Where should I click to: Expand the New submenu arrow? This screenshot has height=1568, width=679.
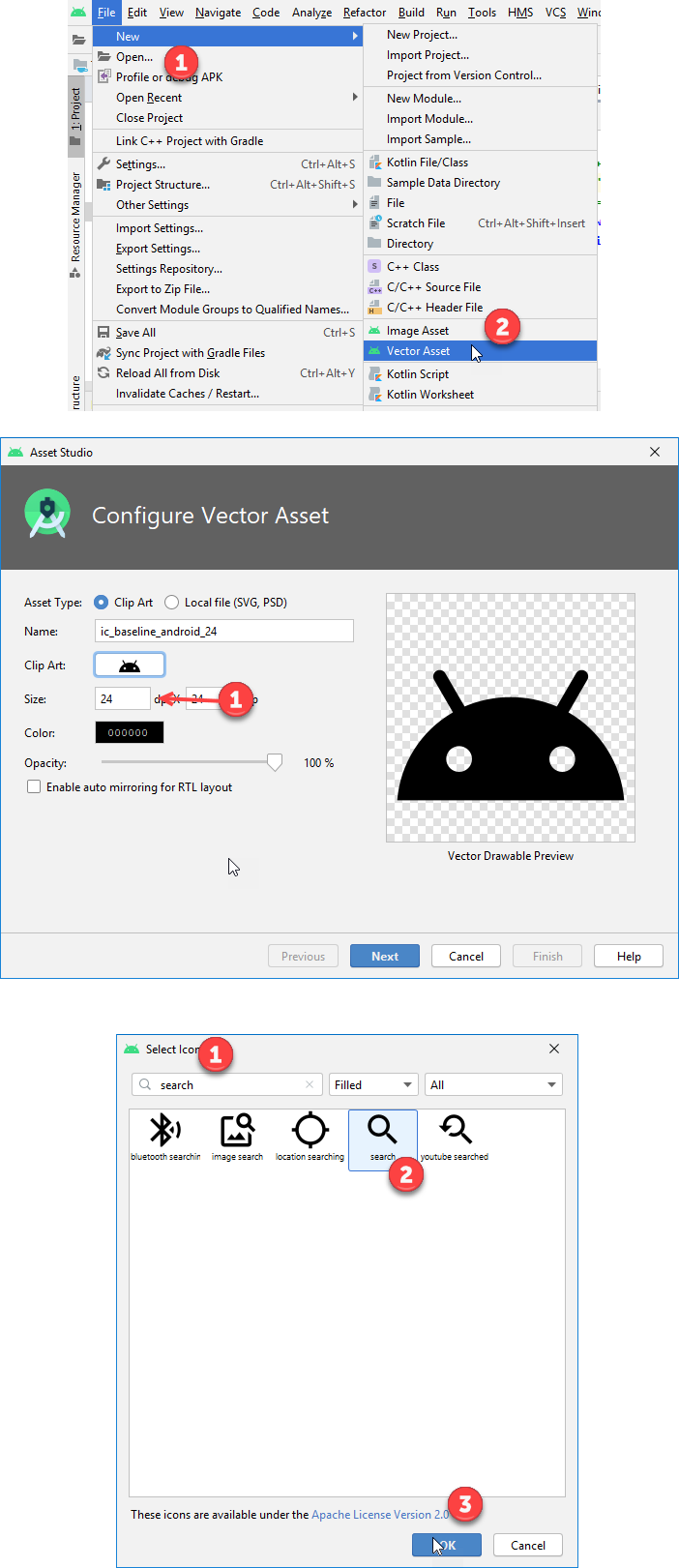coord(355,36)
